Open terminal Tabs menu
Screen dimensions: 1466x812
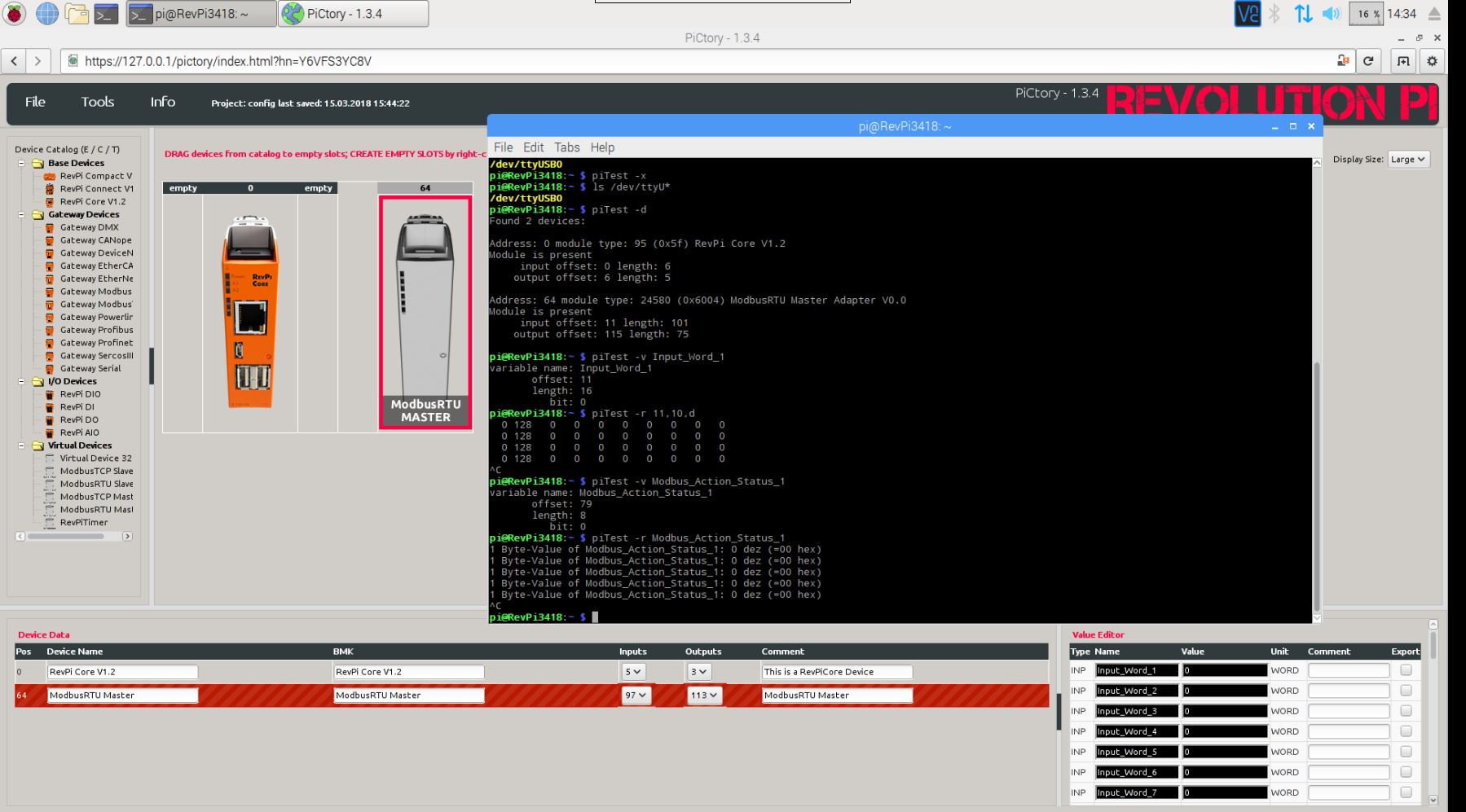pos(566,147)
